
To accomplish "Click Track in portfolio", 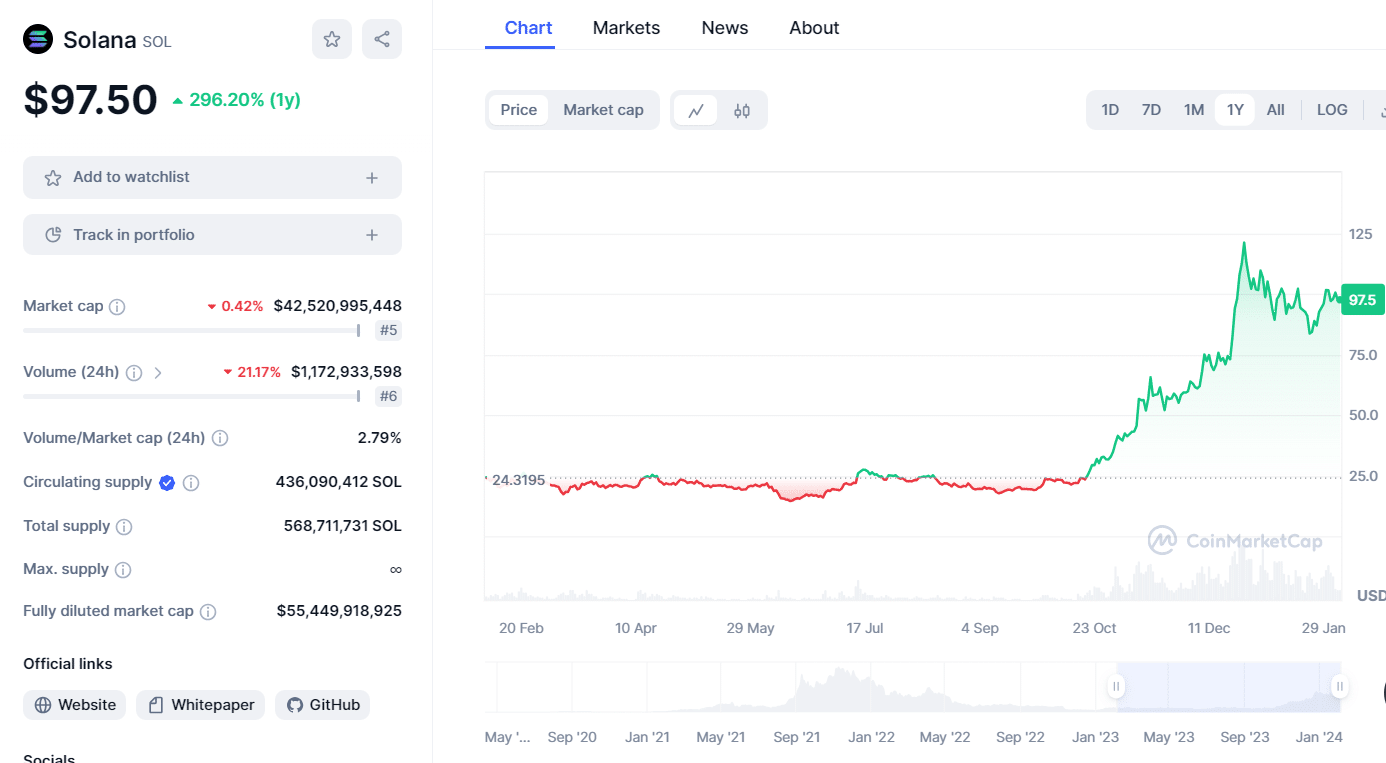I will 212,234.
